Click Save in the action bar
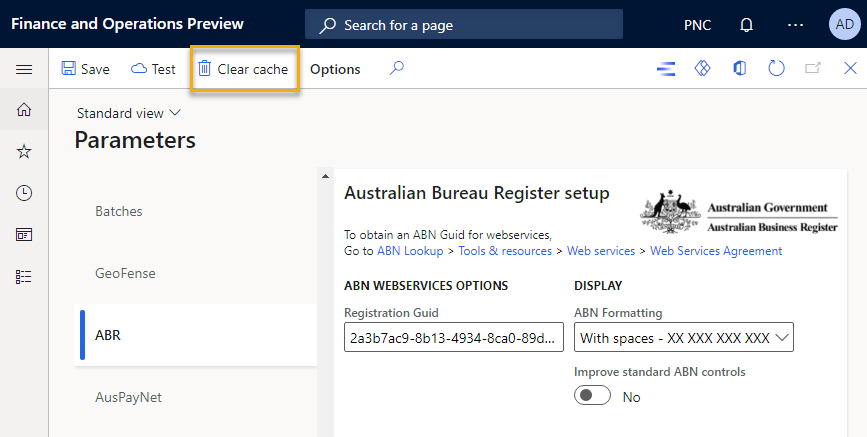 click(x=86, y=69)
